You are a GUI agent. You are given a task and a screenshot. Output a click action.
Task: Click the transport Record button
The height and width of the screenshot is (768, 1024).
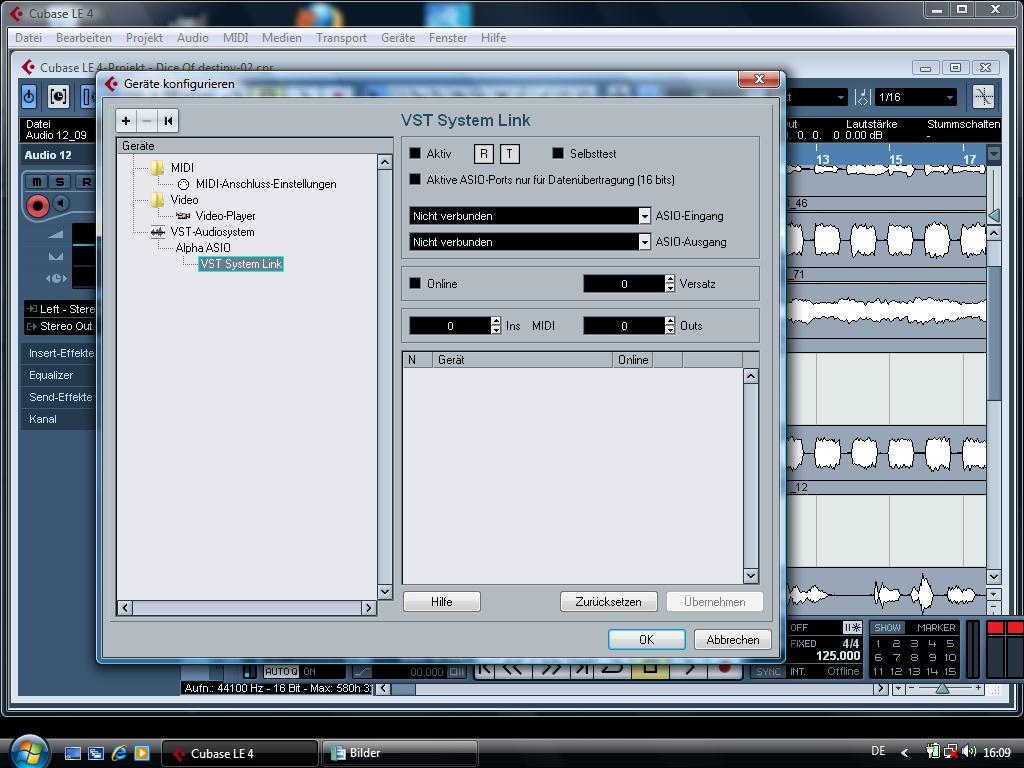pyautogui.click(x=724, y=669)
